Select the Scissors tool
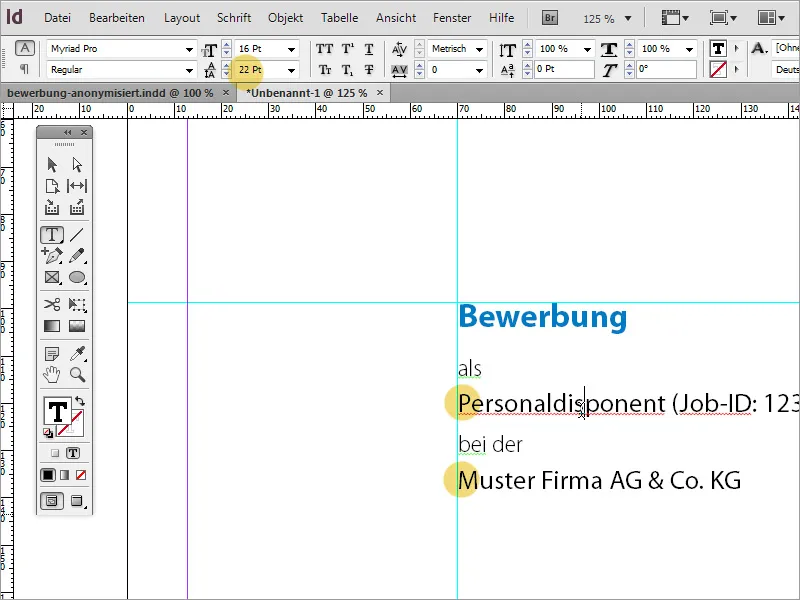Screen dimensions: 800x600 click(x=52, y=305)
